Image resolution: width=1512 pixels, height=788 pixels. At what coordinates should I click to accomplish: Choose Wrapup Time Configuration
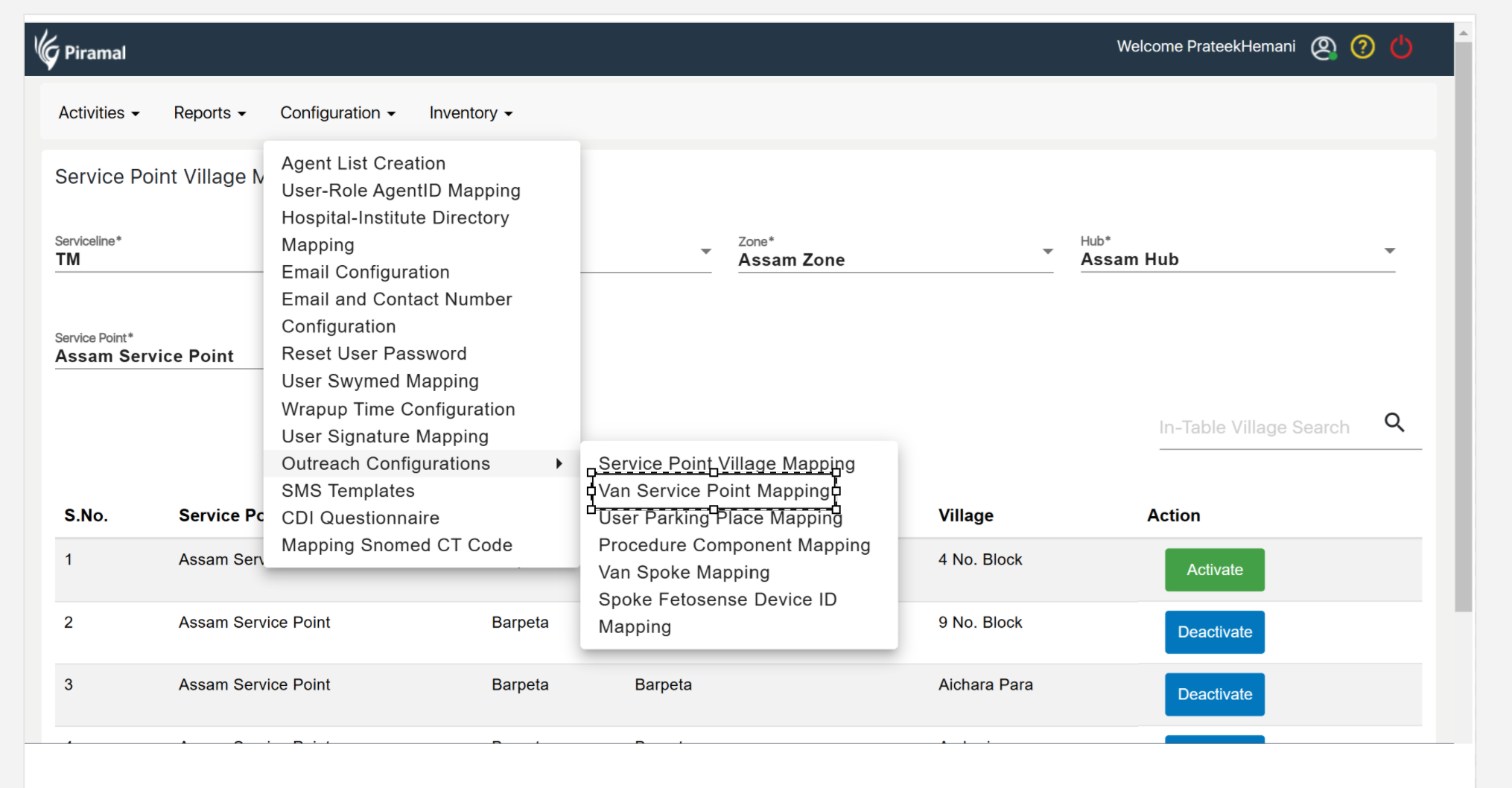(x=398, y=409)
